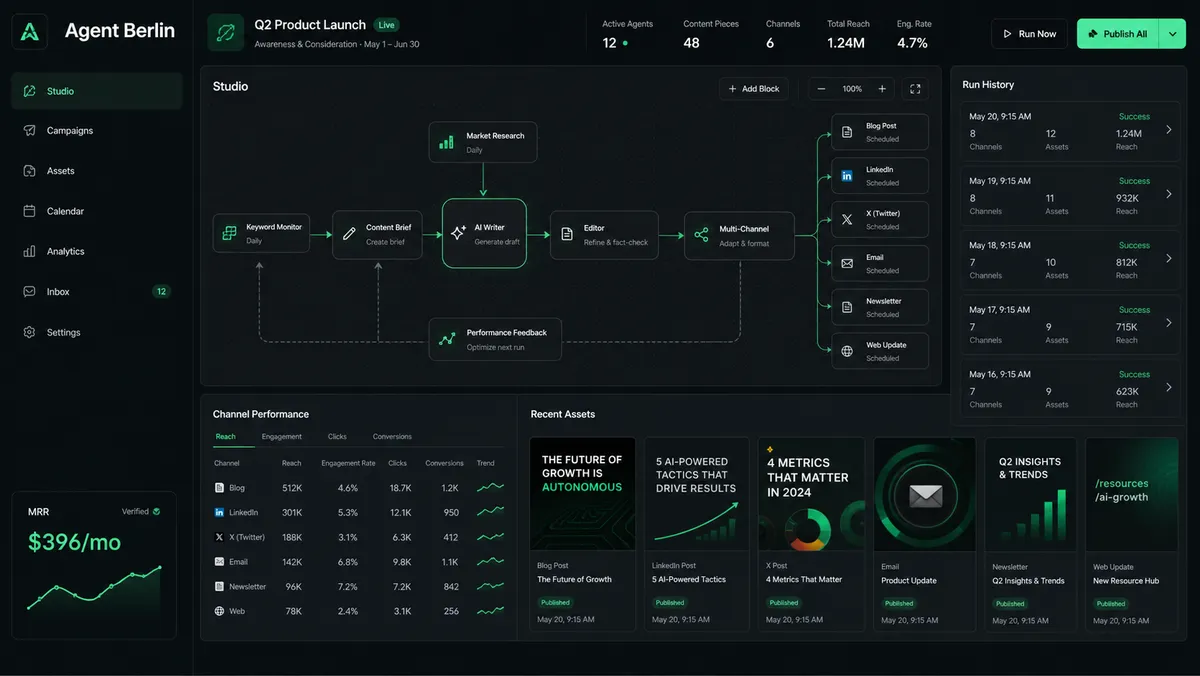This screenshot has height=676, width=1200.
Task: Click the Email output envelope icon
Action: pyautogui.click(x=847, y=263)
